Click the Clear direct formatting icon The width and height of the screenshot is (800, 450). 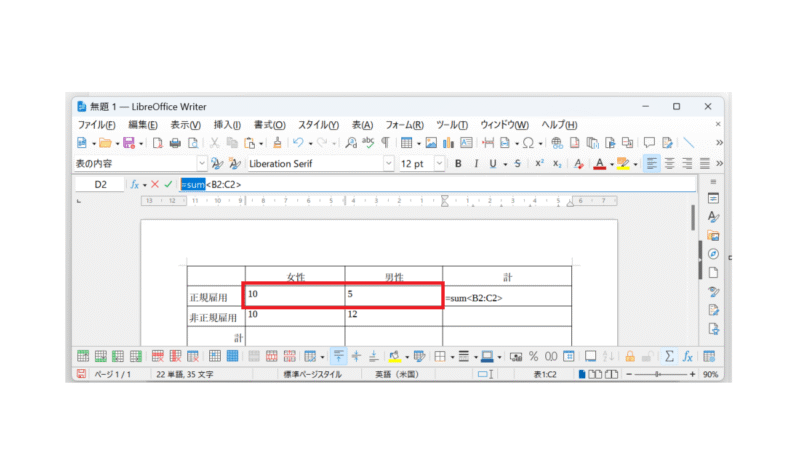[x=578, y=164]
